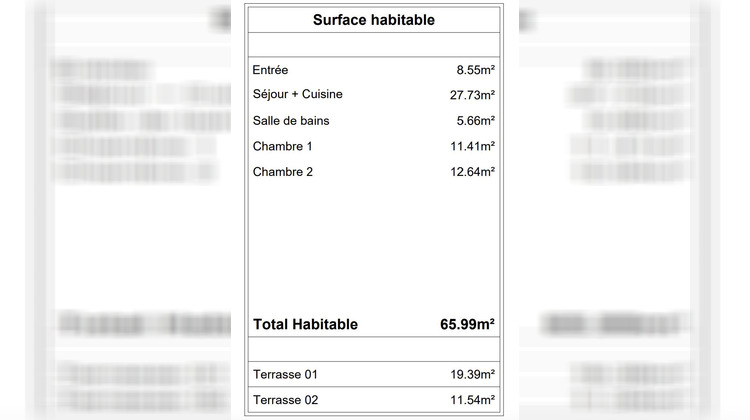Viewport: 750px width, 420px height.
Task: Select the "Salle de bains" label
Action: (291, 121)
